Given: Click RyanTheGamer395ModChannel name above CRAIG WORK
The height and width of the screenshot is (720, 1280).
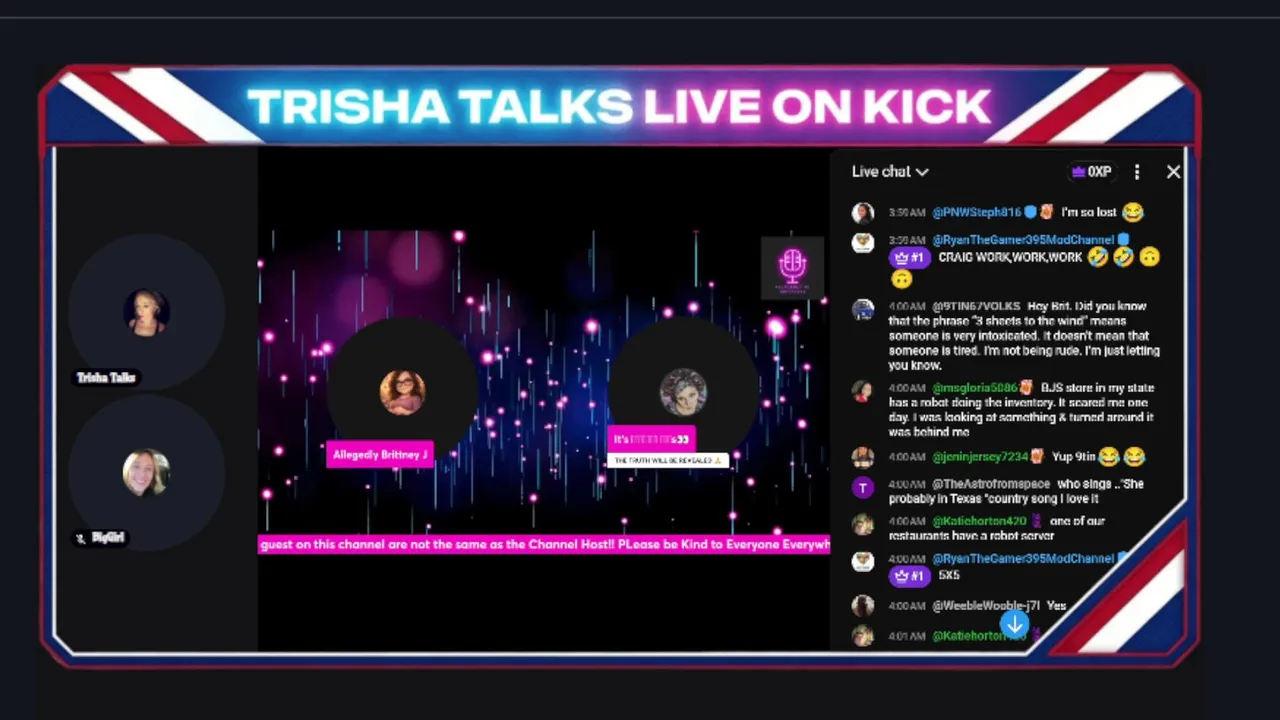Looking at the screenshot, I should click(1023, 240).
